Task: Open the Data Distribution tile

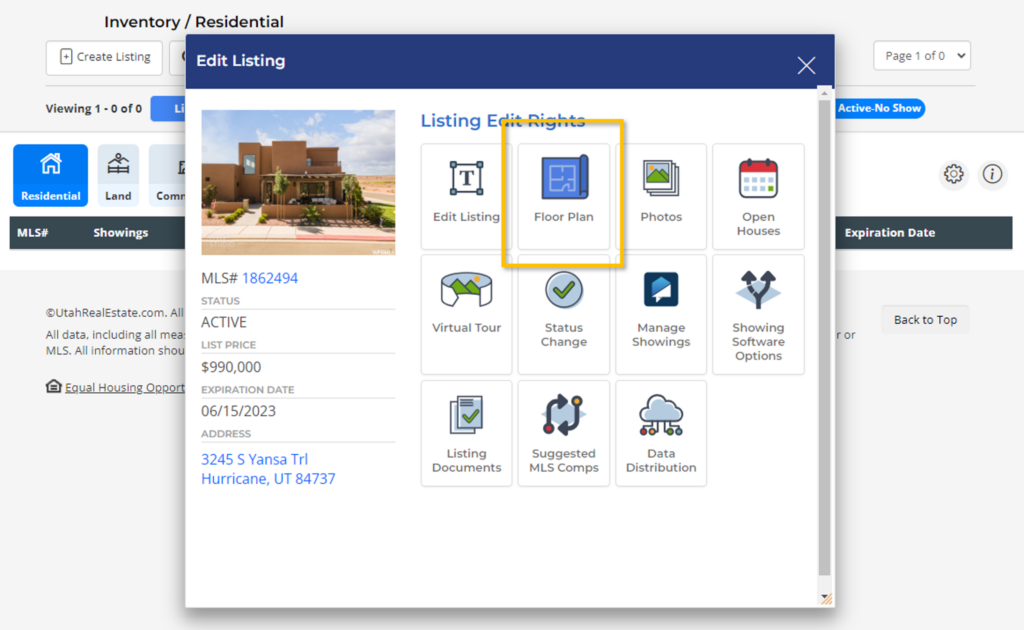Action: tap(661, 433)
